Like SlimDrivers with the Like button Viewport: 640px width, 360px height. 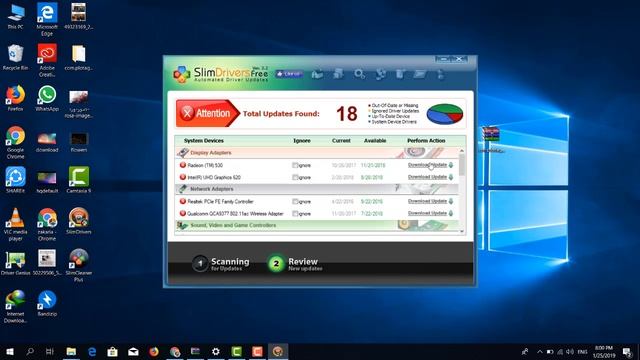(289, 74)
